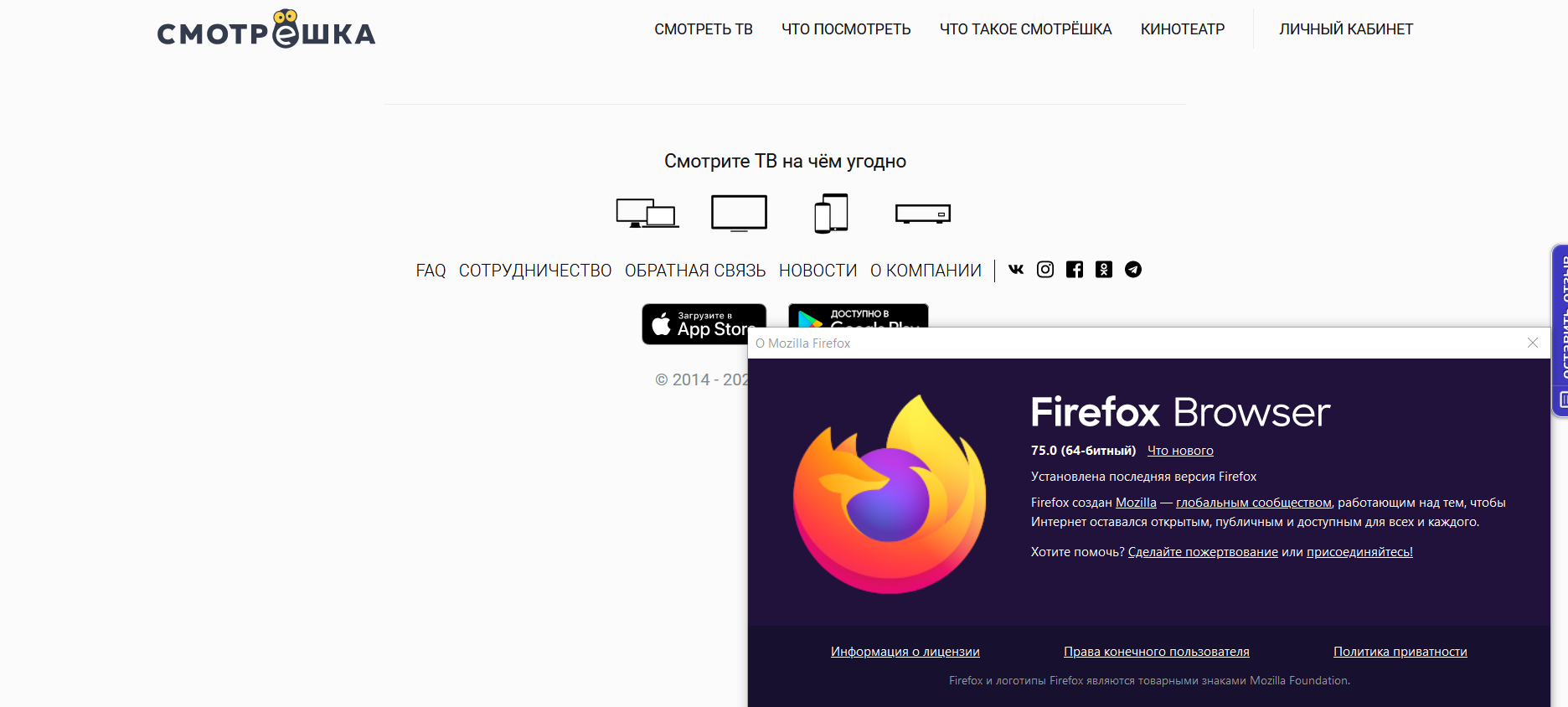Viewport: 1568px width, 707px height.
Task: Click the 75.0 (64-битный) version text
Action: tap(1083, 451)
